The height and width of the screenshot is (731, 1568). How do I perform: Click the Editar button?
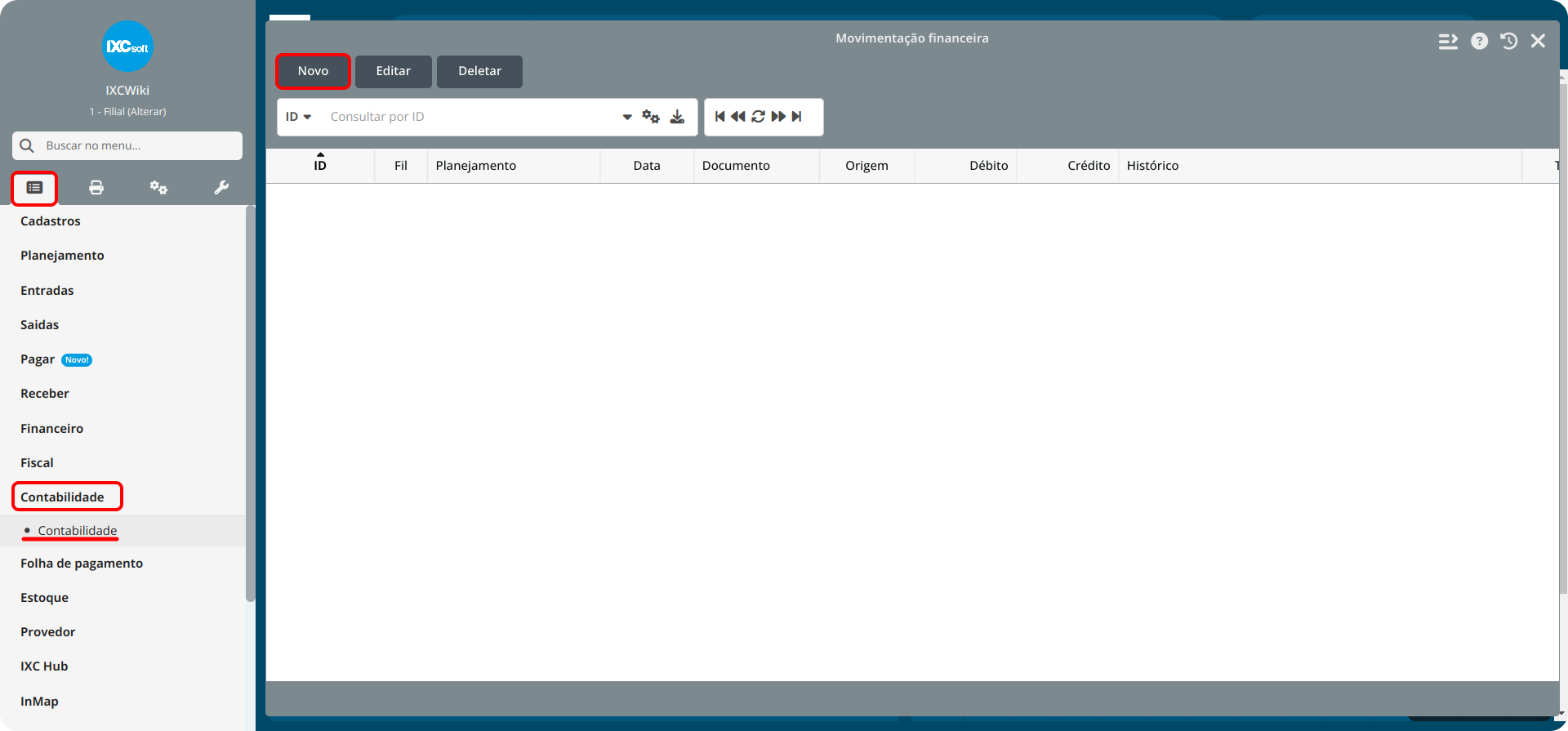[393, 71]
